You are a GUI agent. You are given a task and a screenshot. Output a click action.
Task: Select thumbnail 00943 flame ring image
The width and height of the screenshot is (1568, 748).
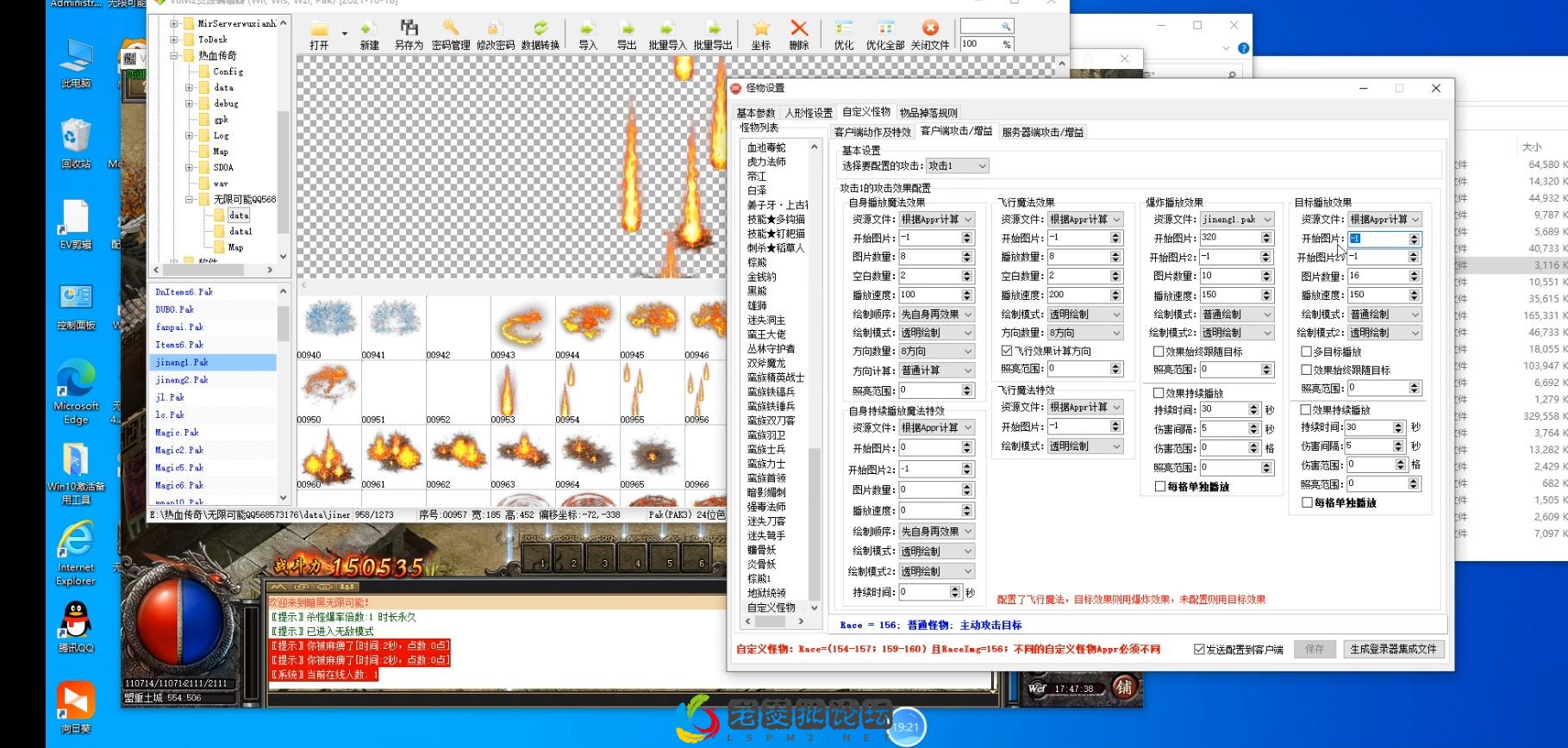pos(523,327)
